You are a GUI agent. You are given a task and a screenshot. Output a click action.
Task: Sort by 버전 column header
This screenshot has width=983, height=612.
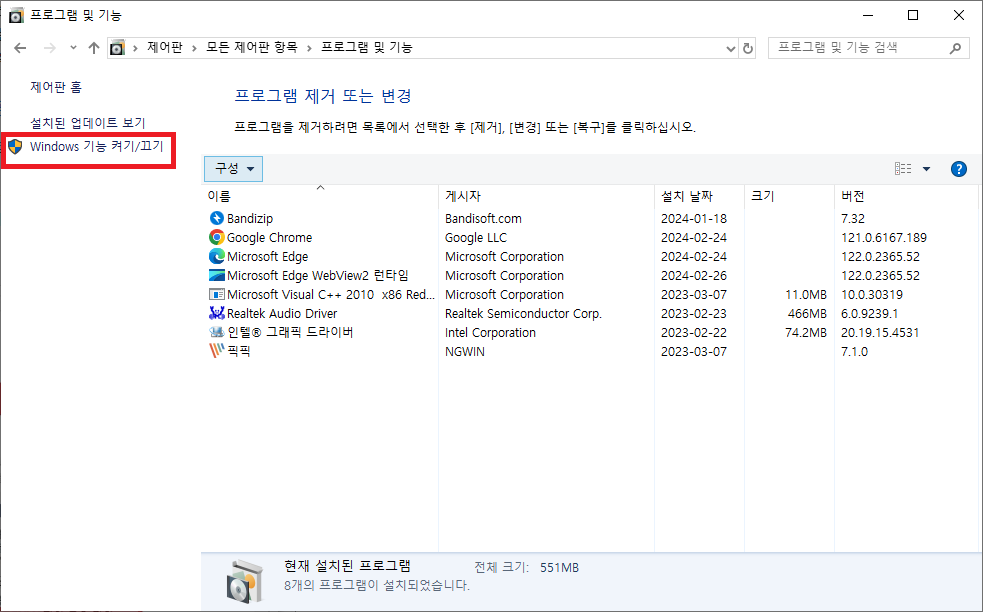click(906, 196)
